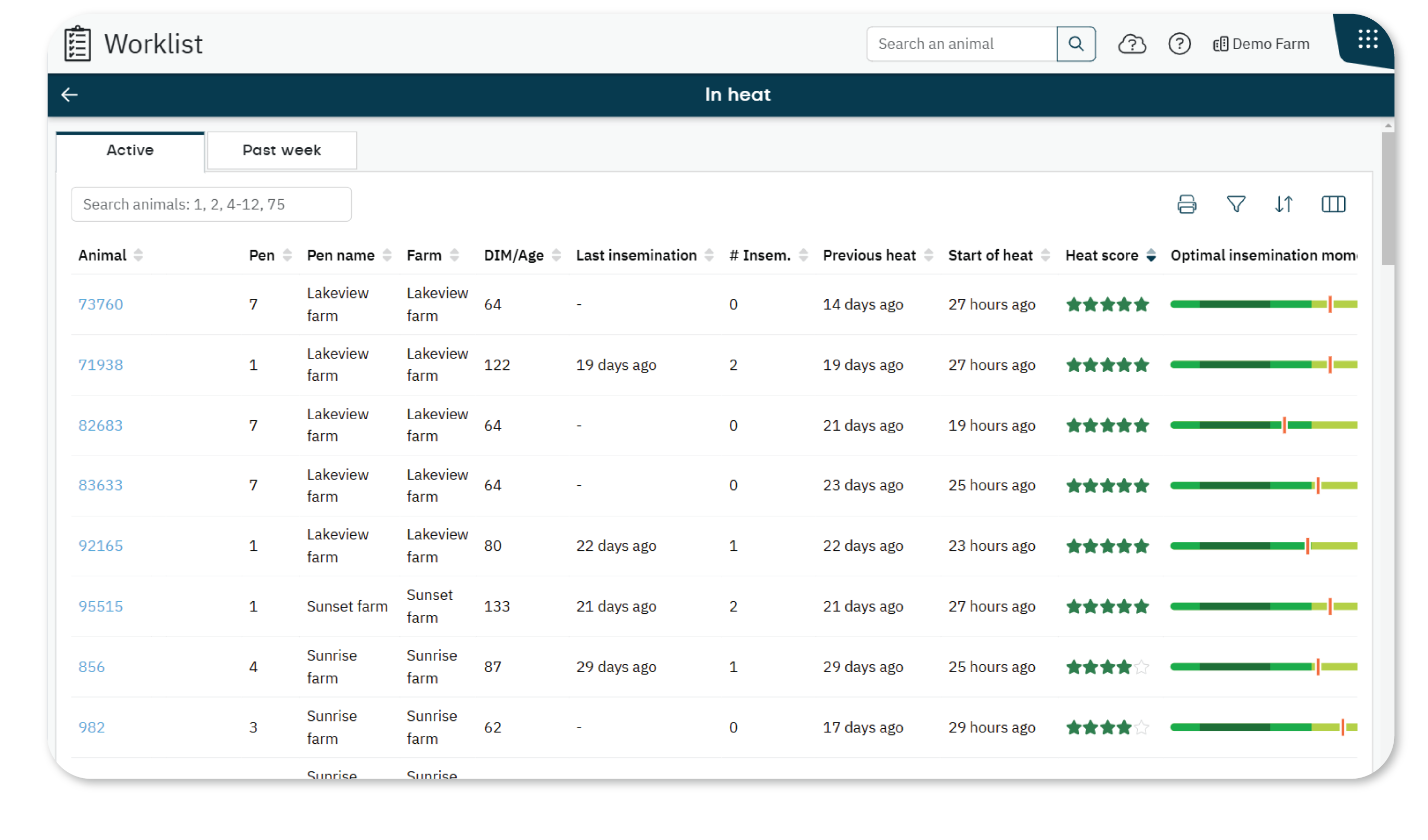
Task: Click insemination timeline bar for animal 92165
Action: 1263,547
